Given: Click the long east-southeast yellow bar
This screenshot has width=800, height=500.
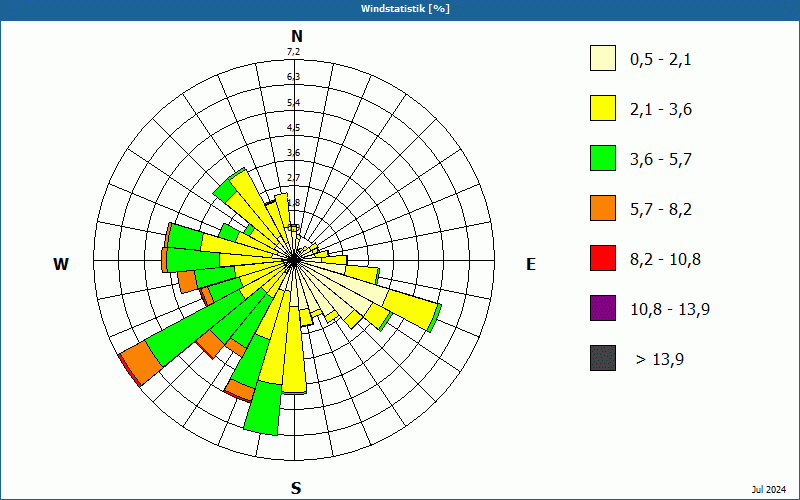Looking at the screenshot, I should [x=411, y=311].
